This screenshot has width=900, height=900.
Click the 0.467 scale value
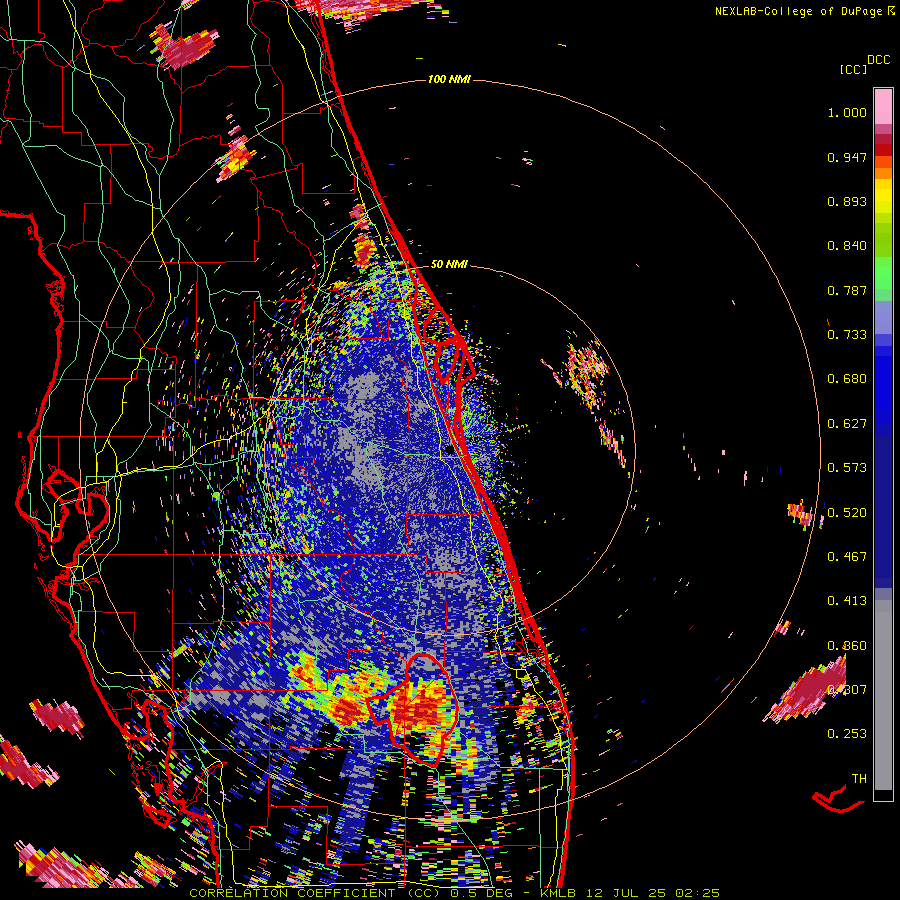[847, 557]
